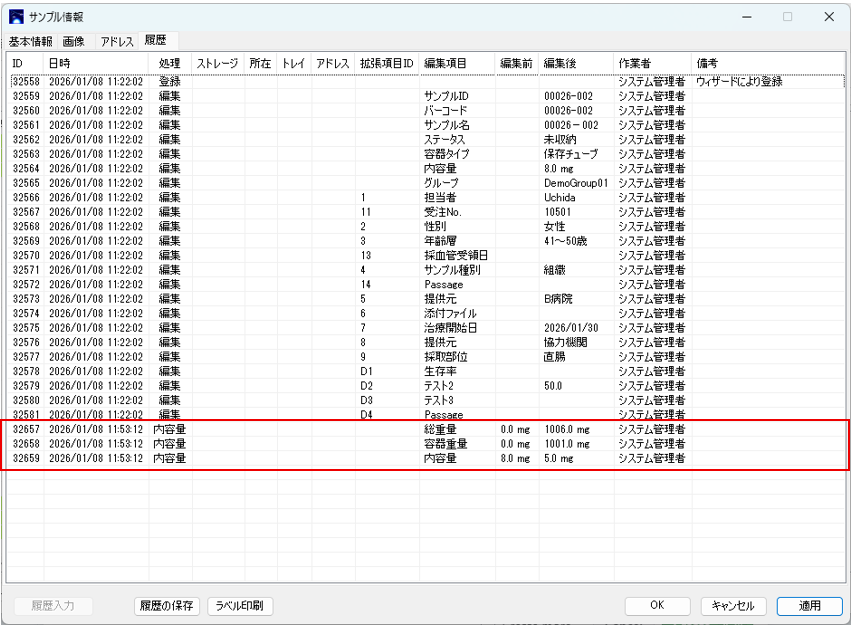Click the 履歴の保存 button
Viewport: 853px width, 626px height.
168,606
